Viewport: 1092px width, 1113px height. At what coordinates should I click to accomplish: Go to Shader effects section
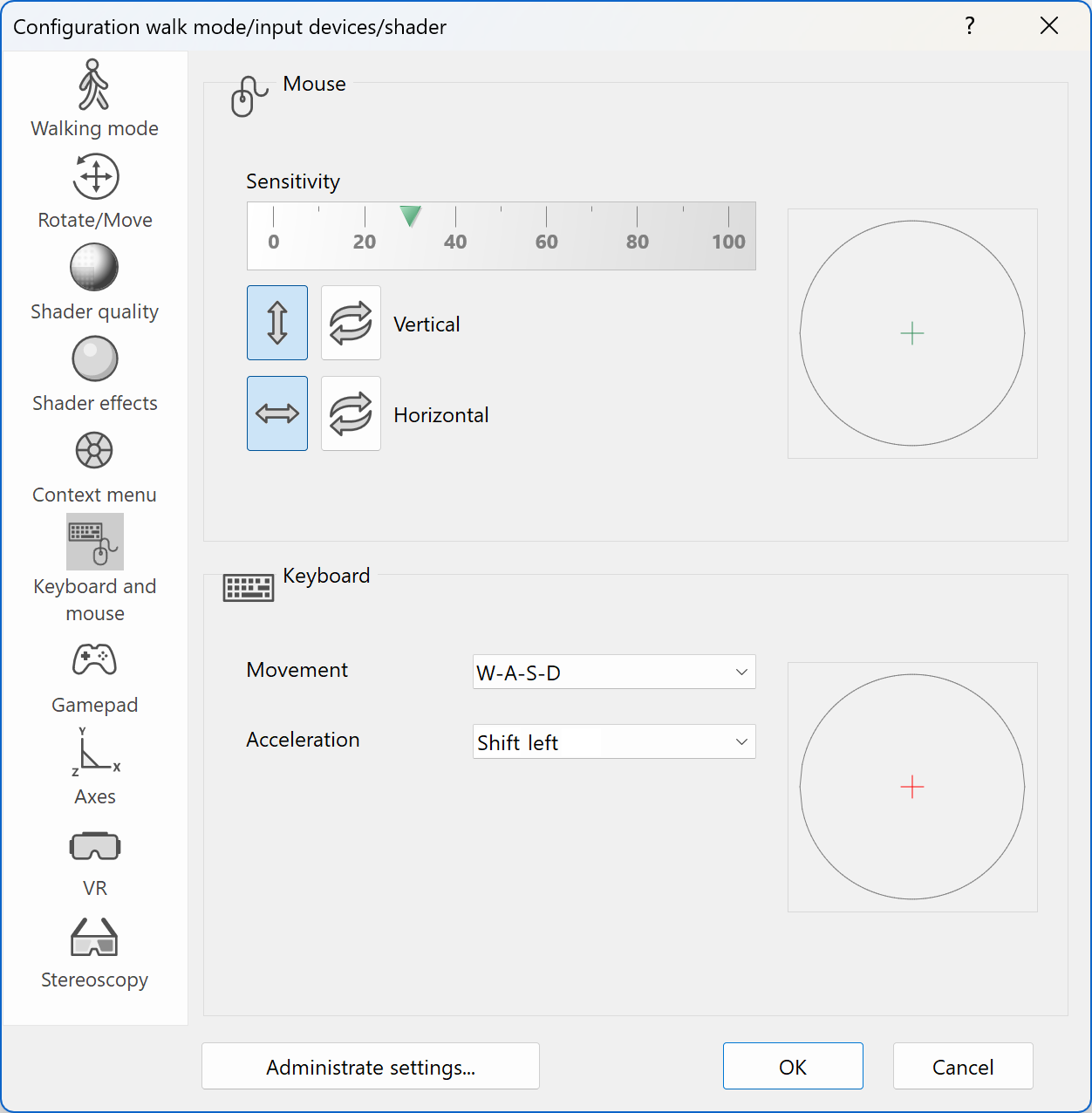pyautogui.click(x=94, y=360)
